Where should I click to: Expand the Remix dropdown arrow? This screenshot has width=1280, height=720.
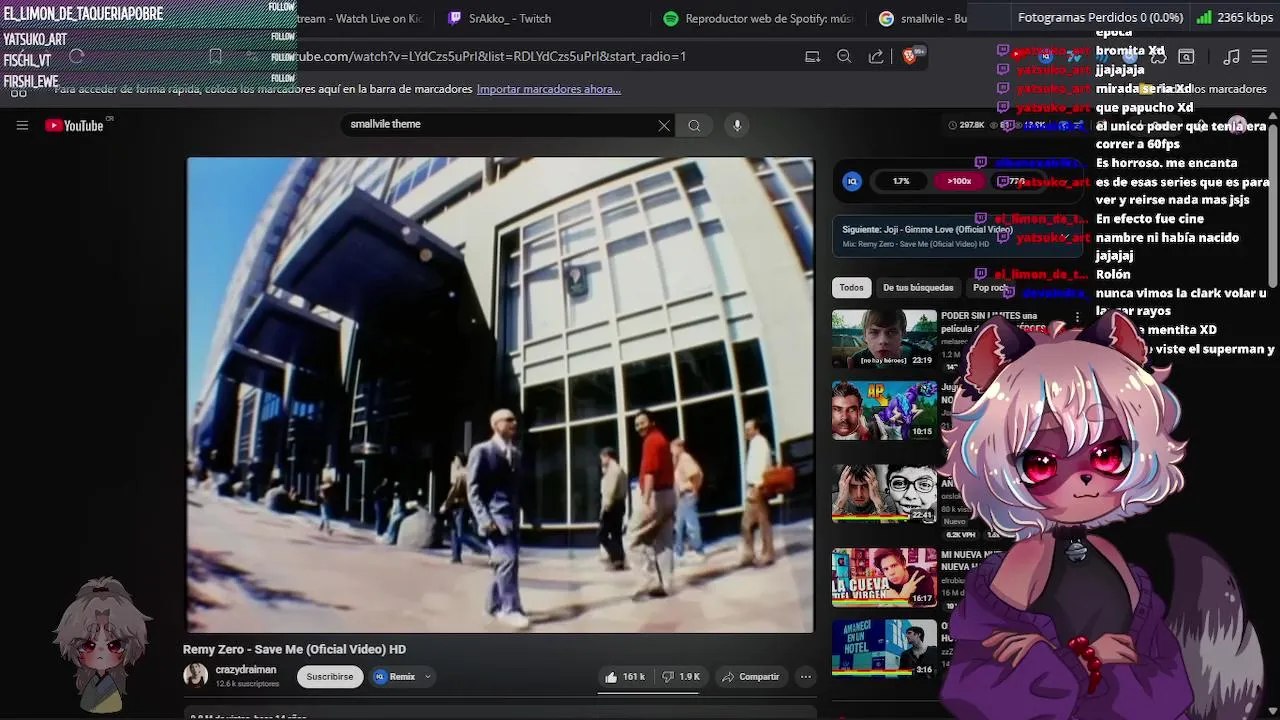coord(427,677)
